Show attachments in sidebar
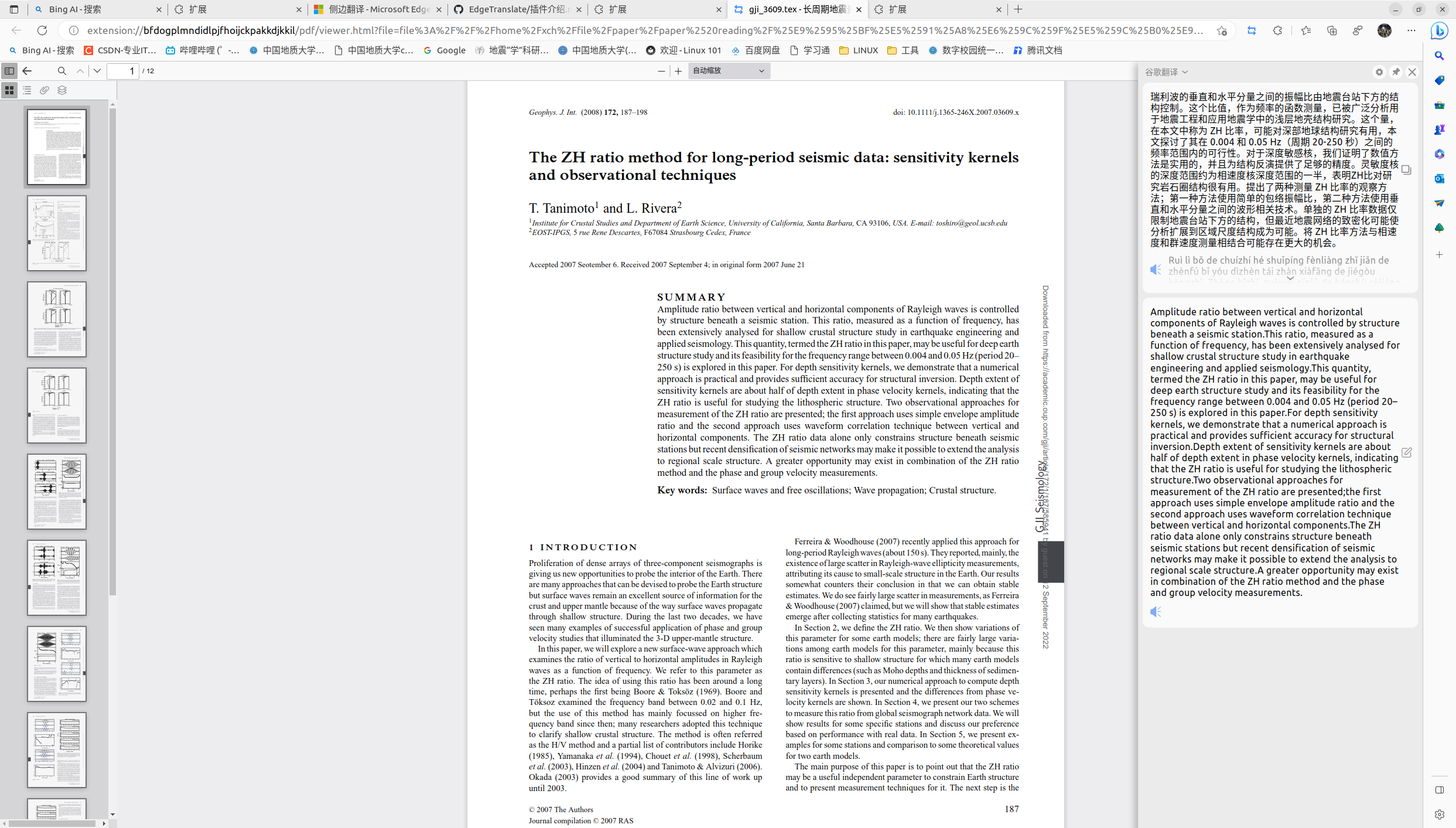This screenshot has width=1456, height=828. pyautogui.click(x=45, y=90)
